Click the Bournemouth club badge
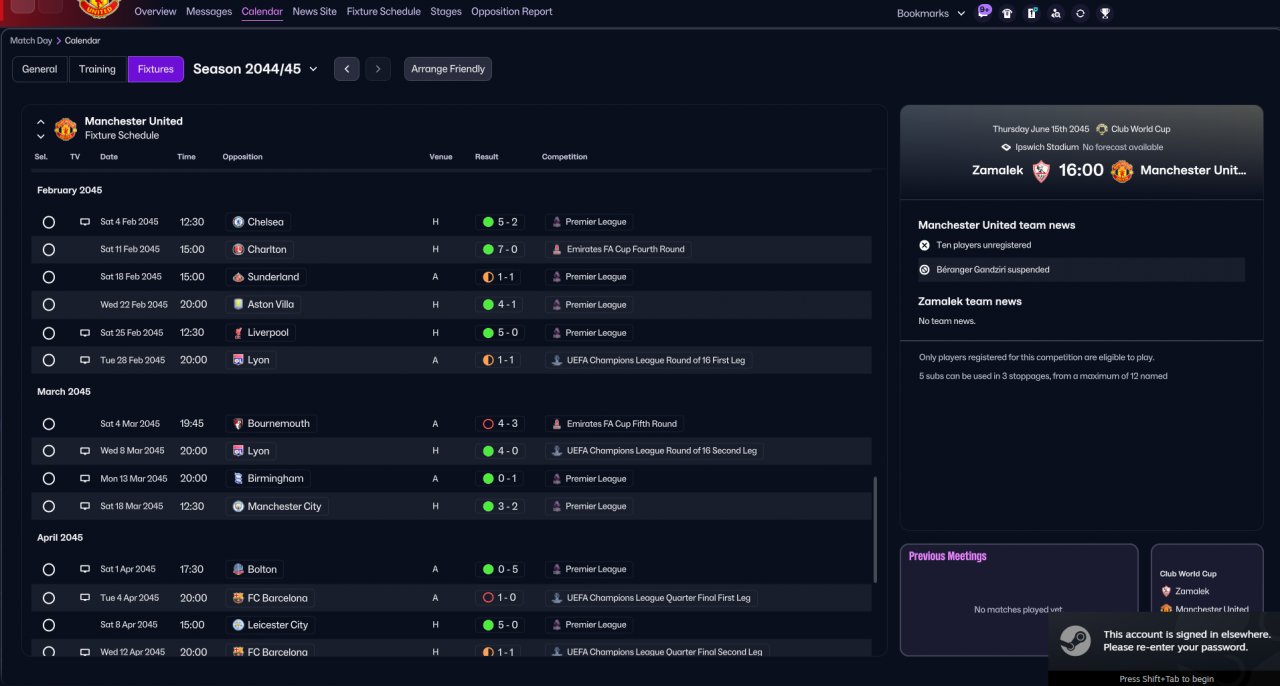Image resolution: width=1280 pixels, height=686 pixels. (x=238, y=424)
